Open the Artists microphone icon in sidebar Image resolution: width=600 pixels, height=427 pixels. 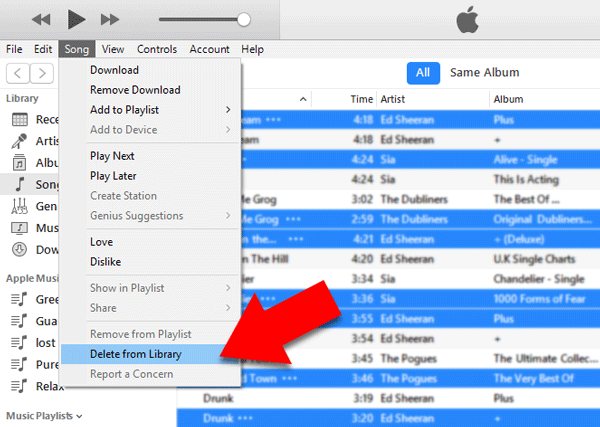[19, 141]
